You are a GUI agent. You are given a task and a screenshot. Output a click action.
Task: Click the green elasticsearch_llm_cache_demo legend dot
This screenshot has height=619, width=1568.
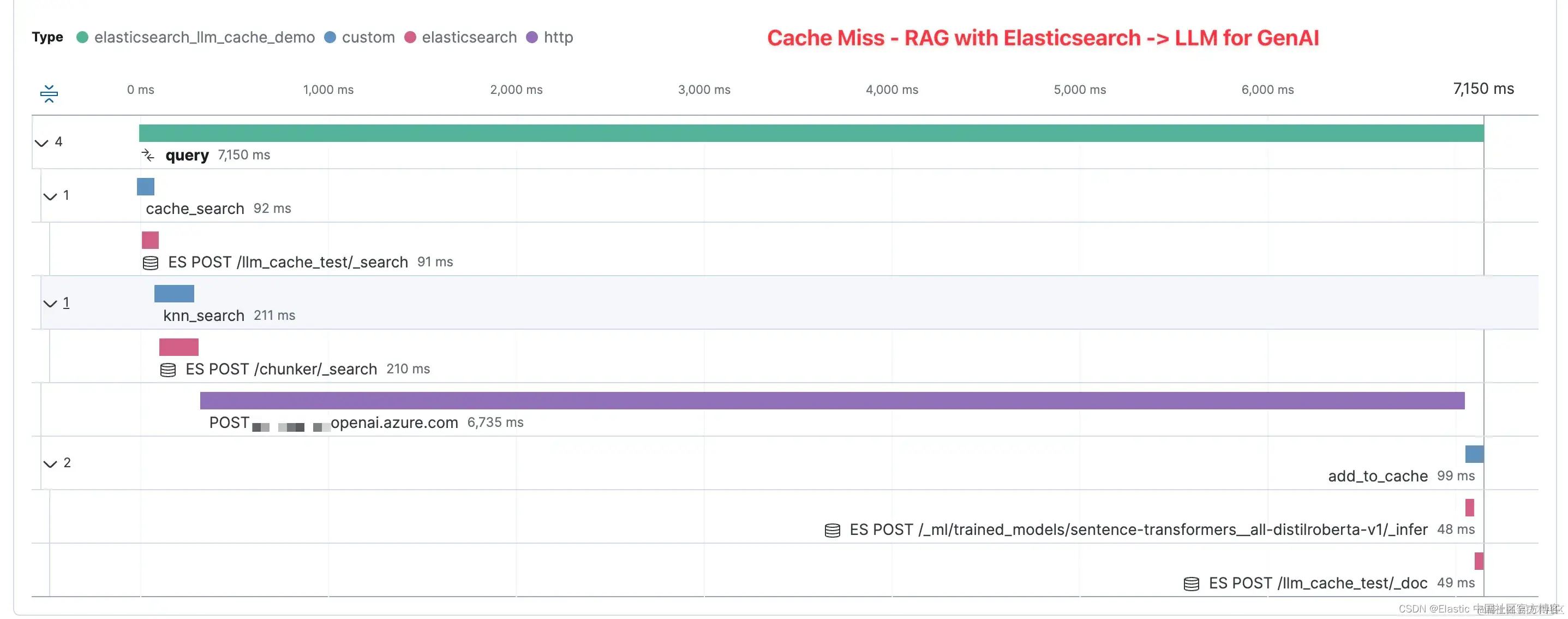click(82, 37)
